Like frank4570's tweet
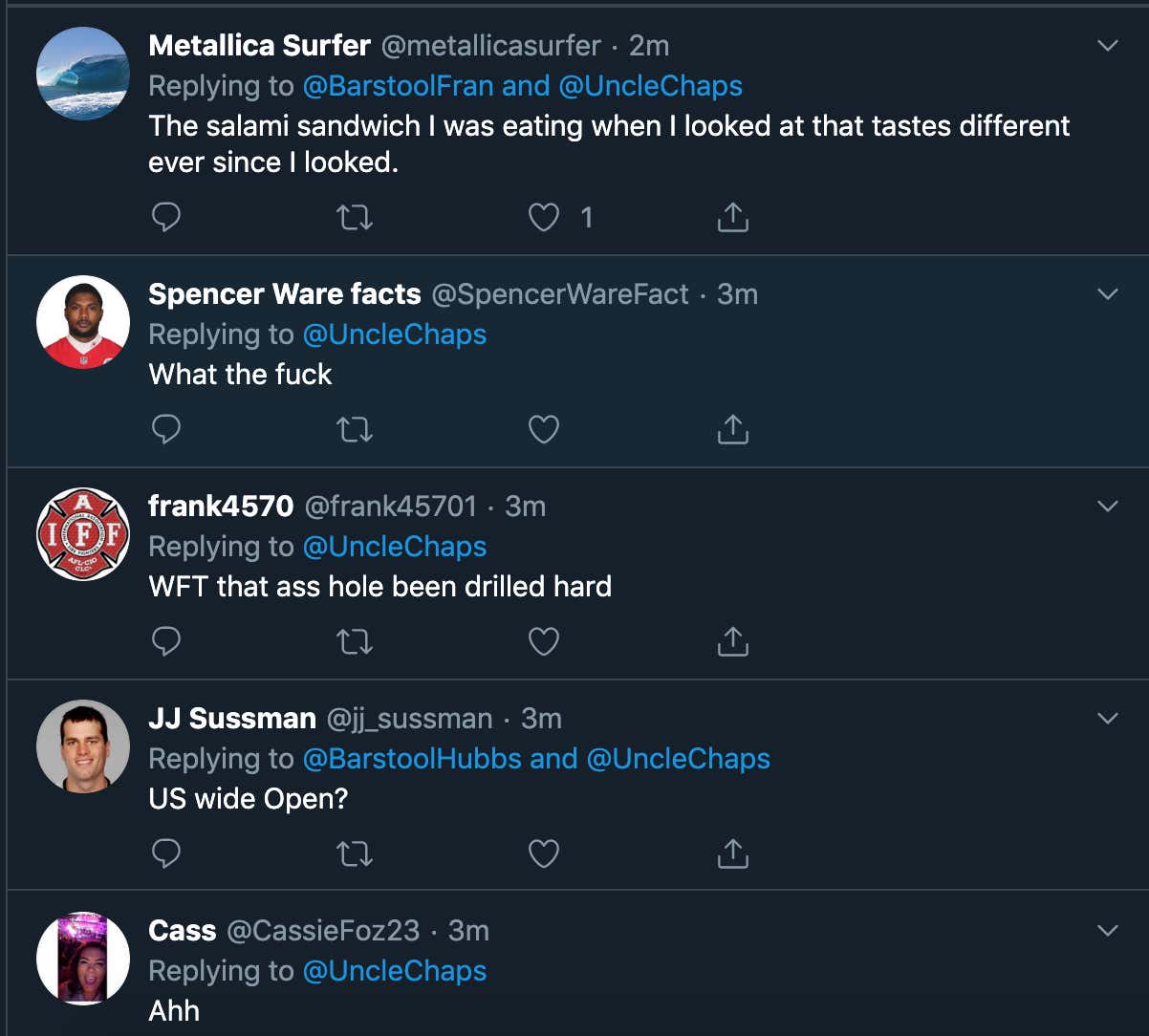The height and width of the screenshot is (1036, 1149). coord(544,641)
